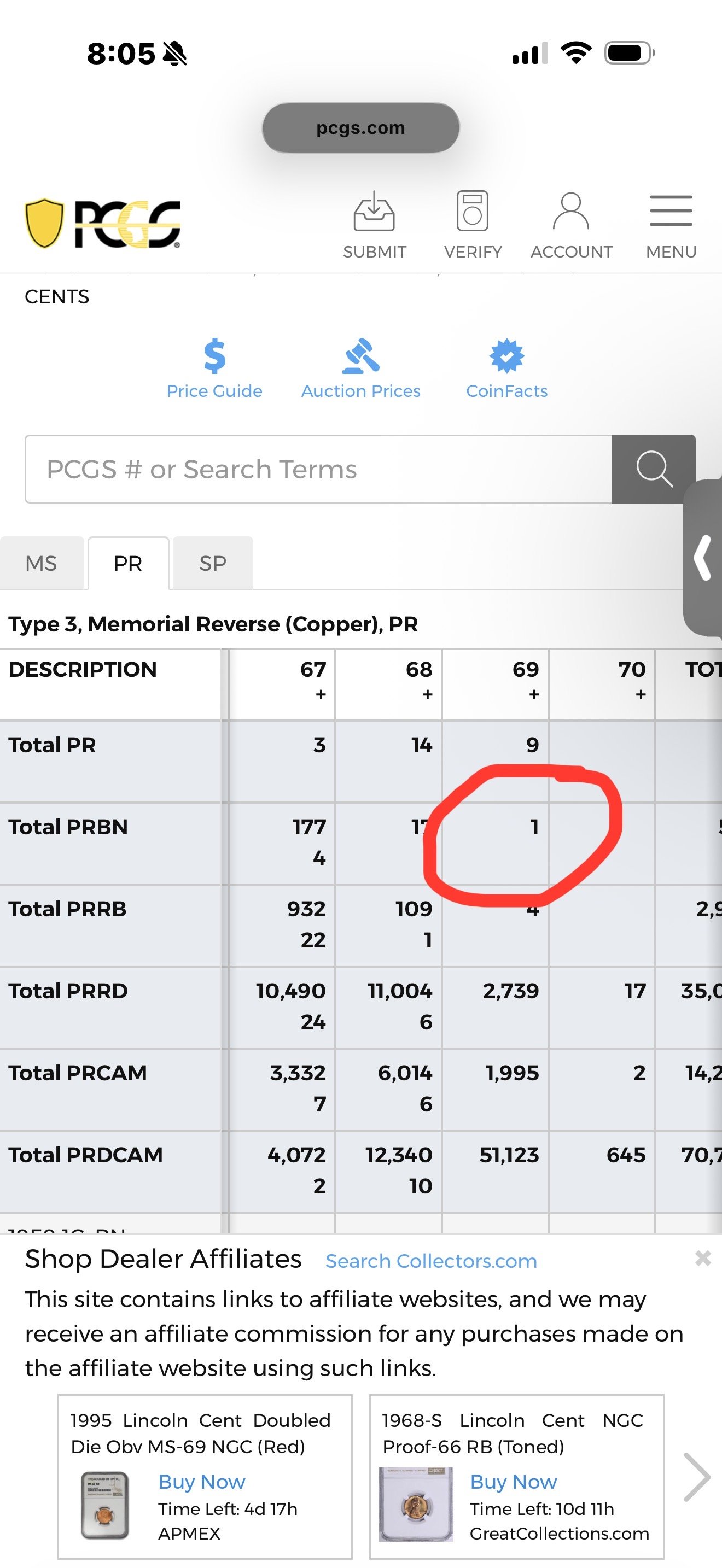Viewport: 722px width, 1568px height.
Task: Open the 1995 Lincoln Cent slab thumbnail
Action: point(104,1505)
